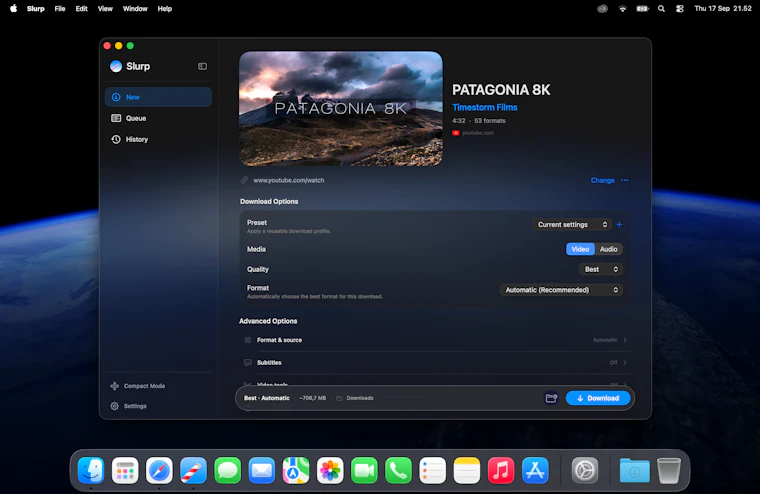Open Spotlight search in the menu bar

(661, 9)
